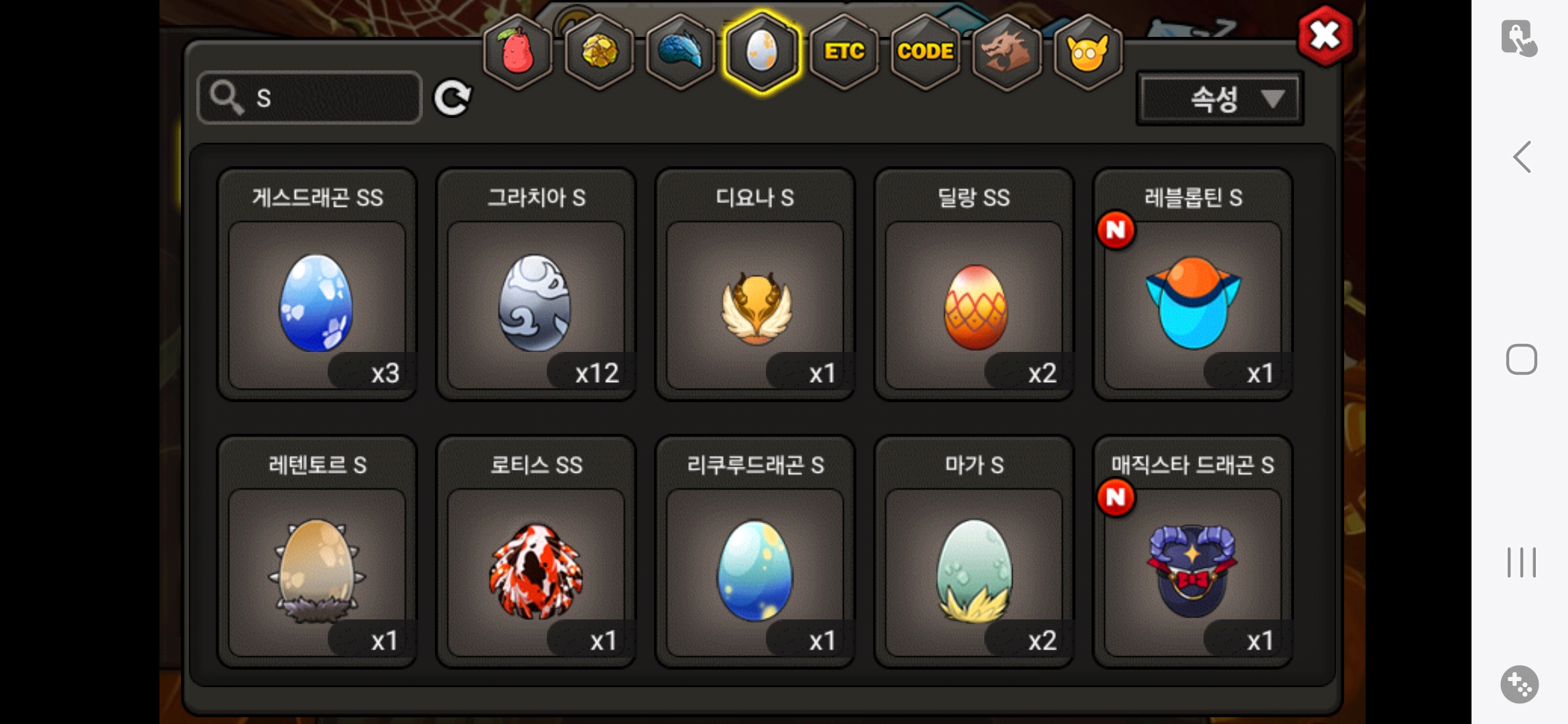1568x724 pixels.
Task: Click the refresh arrow beside search
Action: pyautogui.click(x=453, y=99)
